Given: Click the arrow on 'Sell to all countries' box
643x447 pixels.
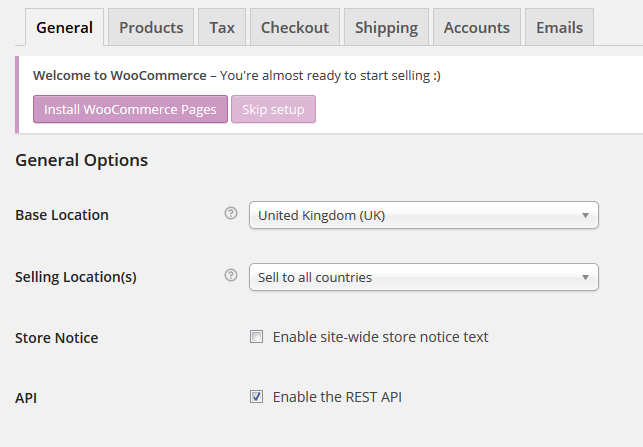Looking at the screenshot, I should [584, 277].
